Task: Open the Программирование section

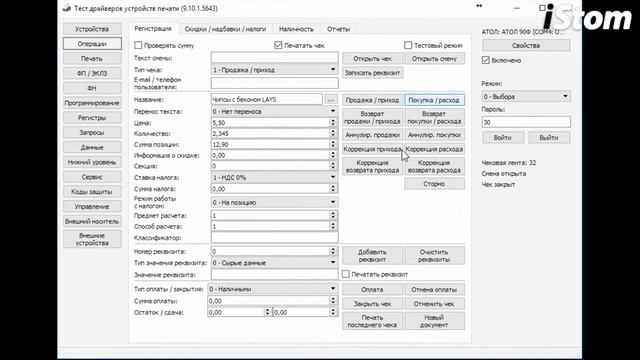Action: [x=92, y=103]
